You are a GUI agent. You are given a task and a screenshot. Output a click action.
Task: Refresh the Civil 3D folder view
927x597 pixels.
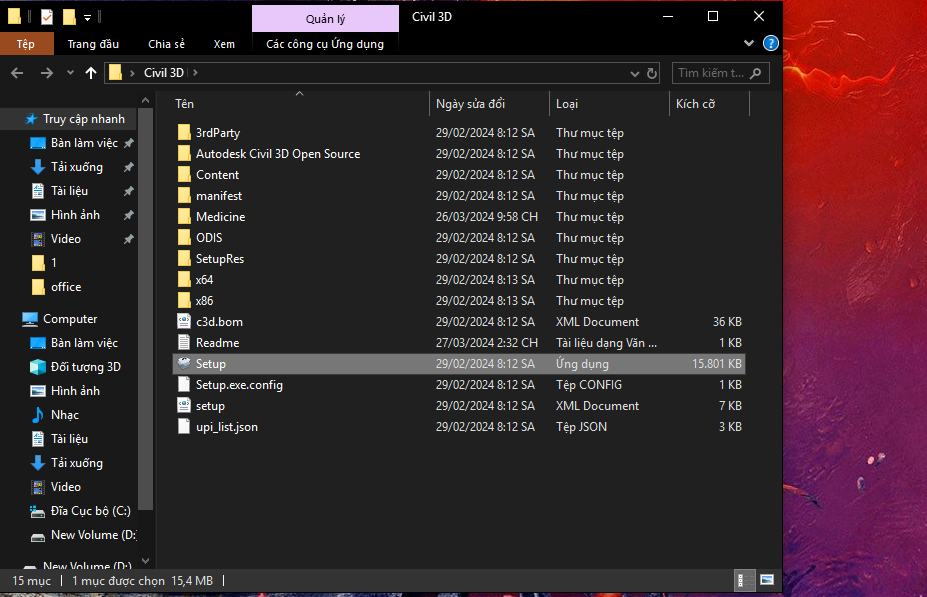(x=652, y=73)
